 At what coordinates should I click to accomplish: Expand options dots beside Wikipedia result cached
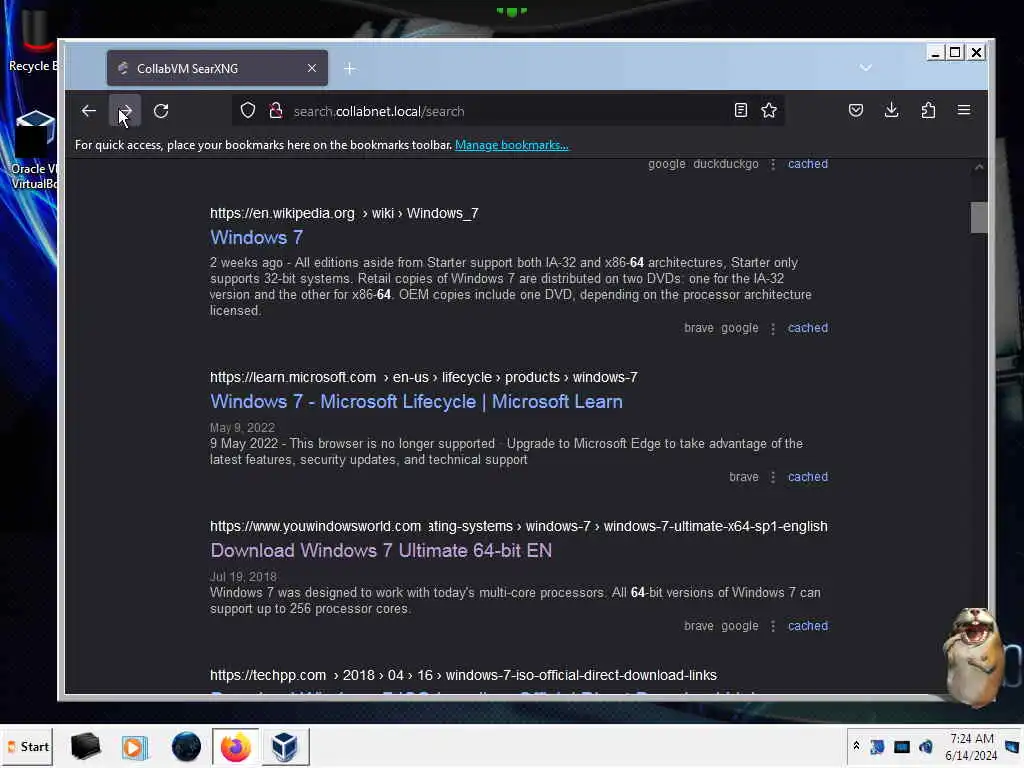pos(773,328)
